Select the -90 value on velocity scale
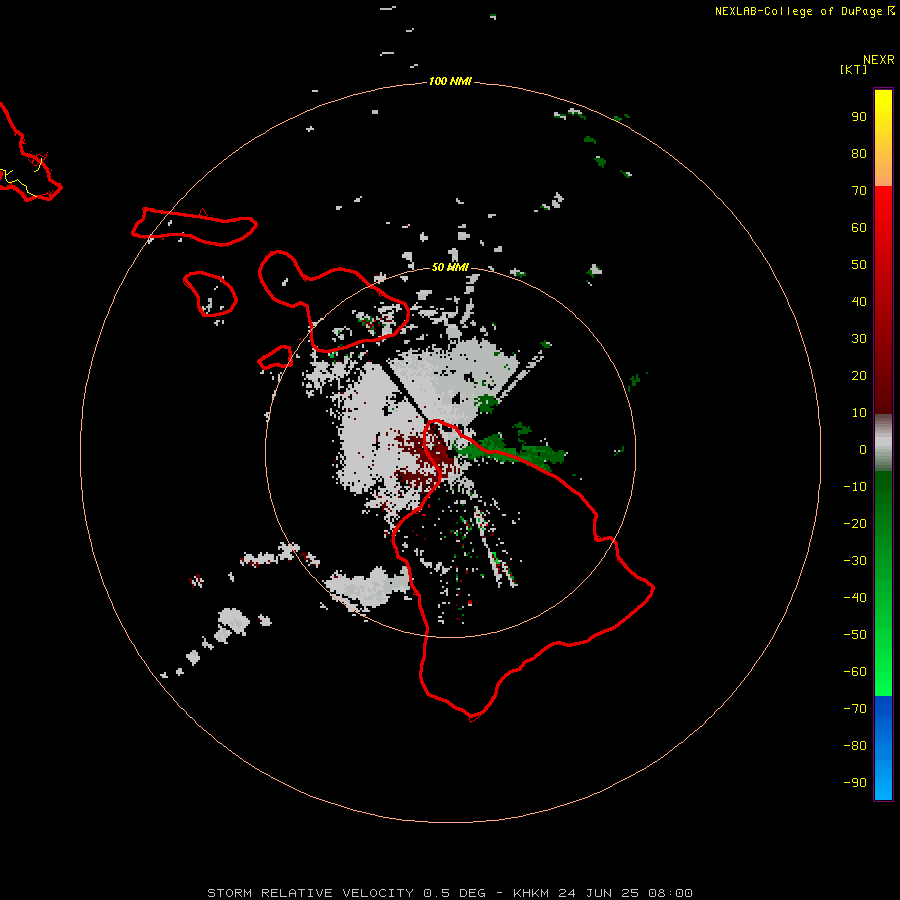Screen dimensions: 900x900 point(855,783)
